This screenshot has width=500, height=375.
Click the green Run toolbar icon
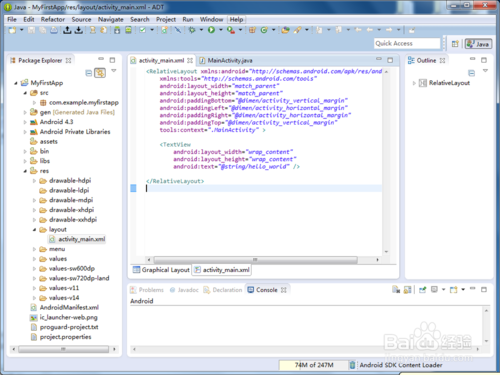coord(211,30)
